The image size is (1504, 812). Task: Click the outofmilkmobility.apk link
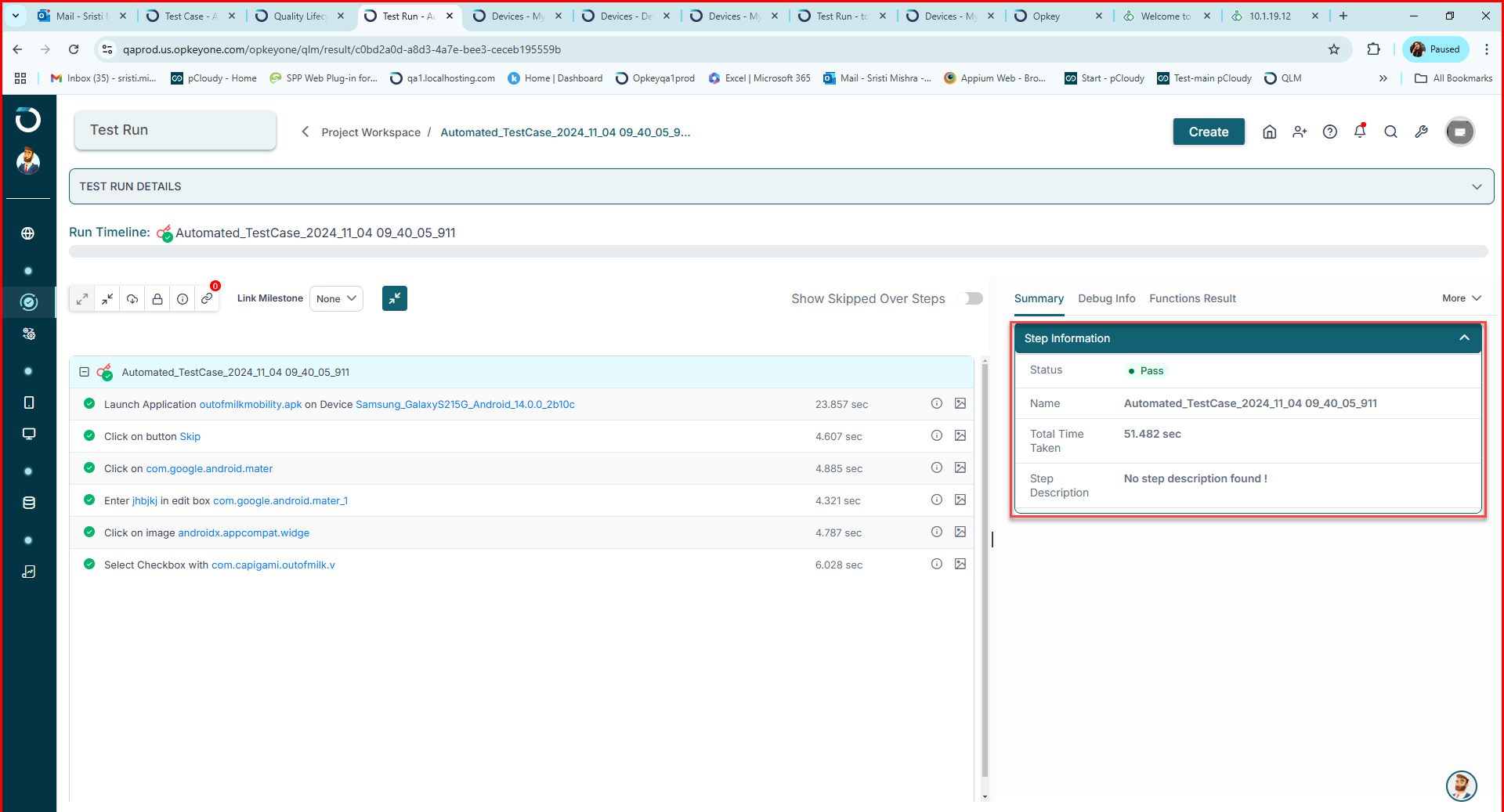[251, 404]
